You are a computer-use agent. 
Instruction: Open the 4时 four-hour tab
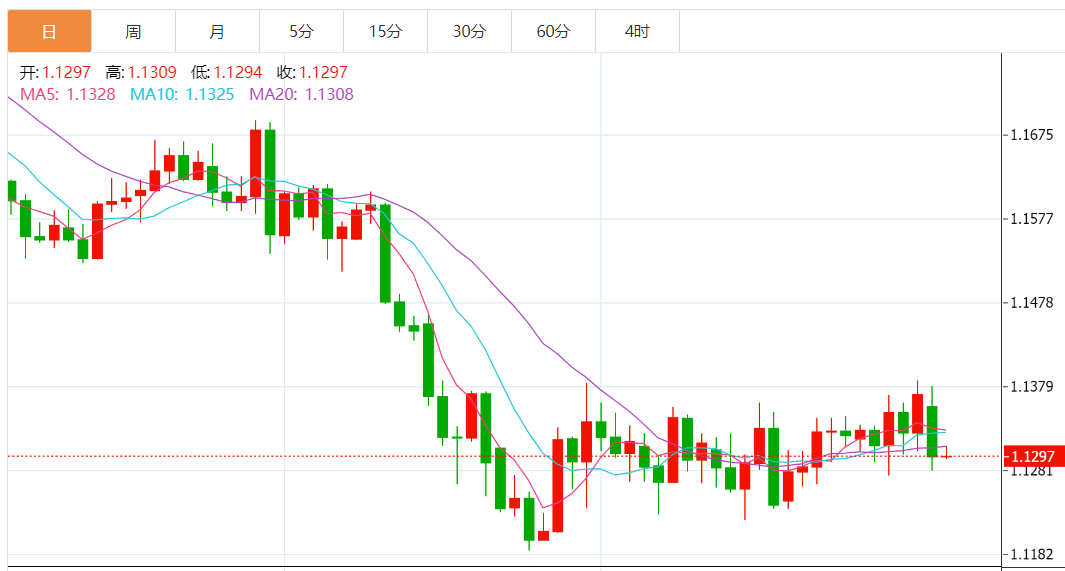click(637, 31)
